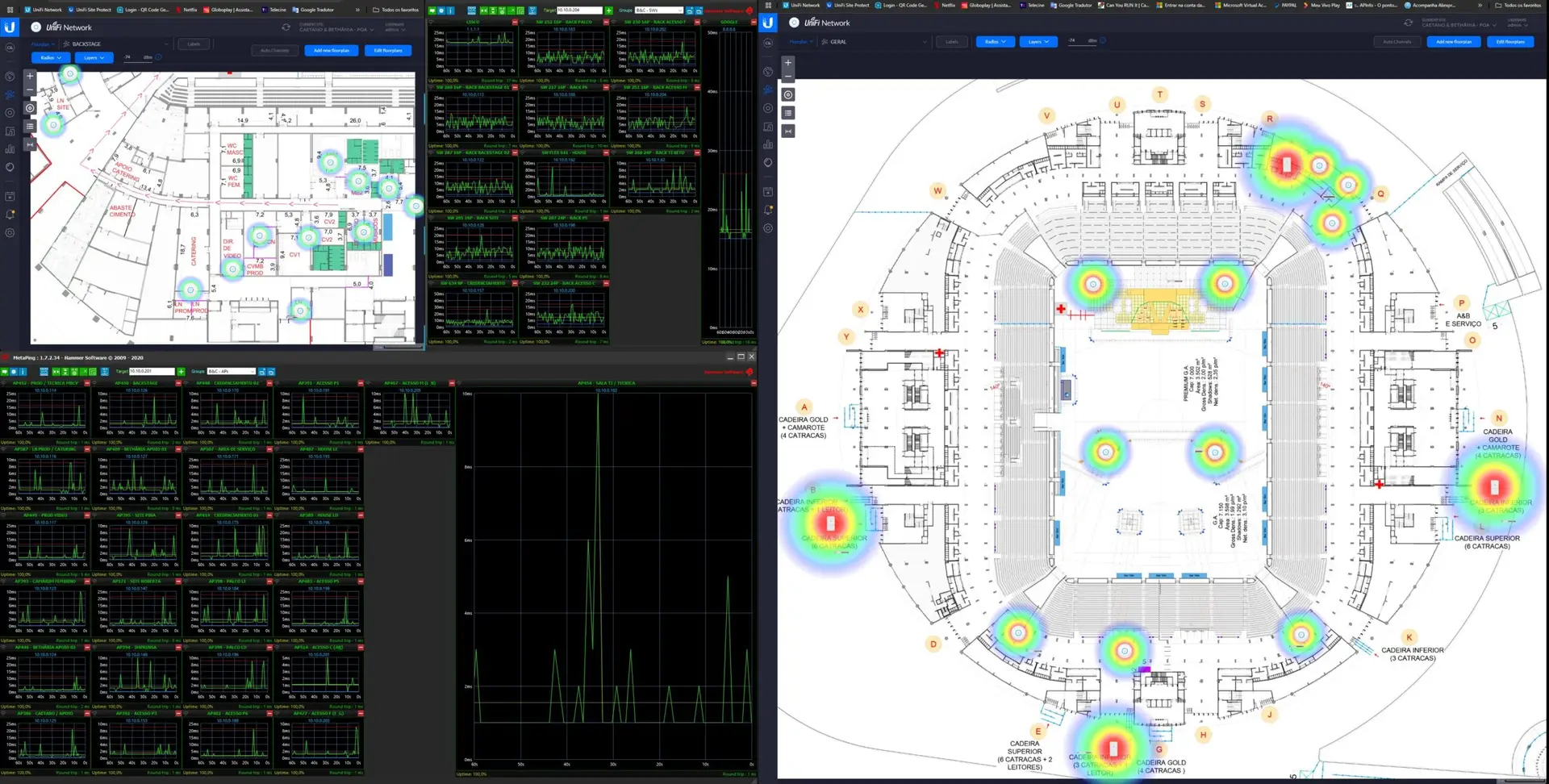Image resolution: width=1549 pixels, height=784 pixels.
Task: Open Events calendar icon in right UniFi sidebar
Action: 768,192
